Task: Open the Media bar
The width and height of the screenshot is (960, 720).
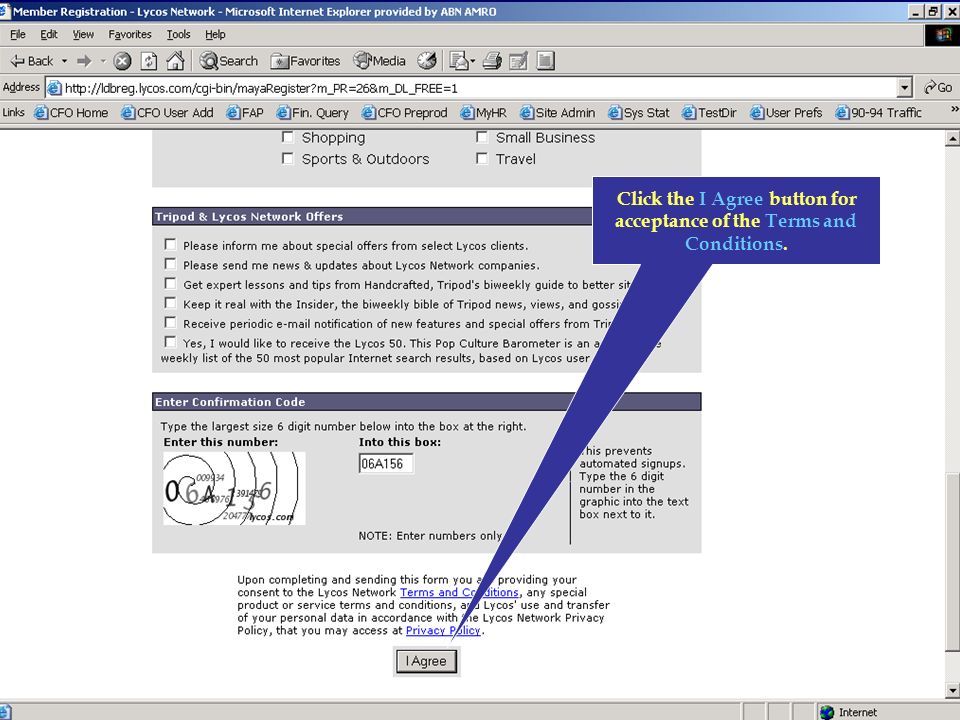Action: (x=380, y=61)
